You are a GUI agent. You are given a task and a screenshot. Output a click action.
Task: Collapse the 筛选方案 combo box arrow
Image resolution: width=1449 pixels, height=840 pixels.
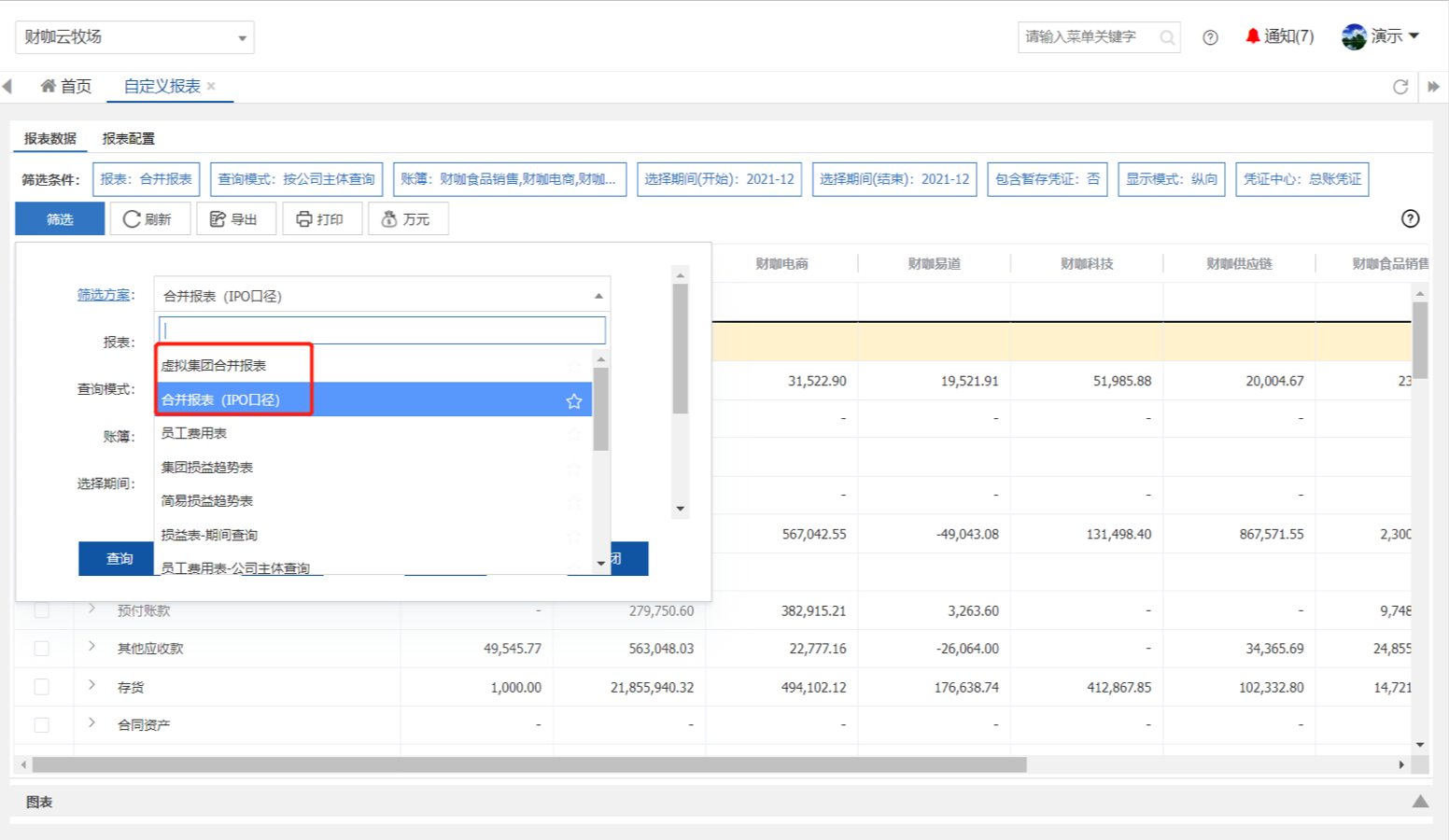point(598,296)
